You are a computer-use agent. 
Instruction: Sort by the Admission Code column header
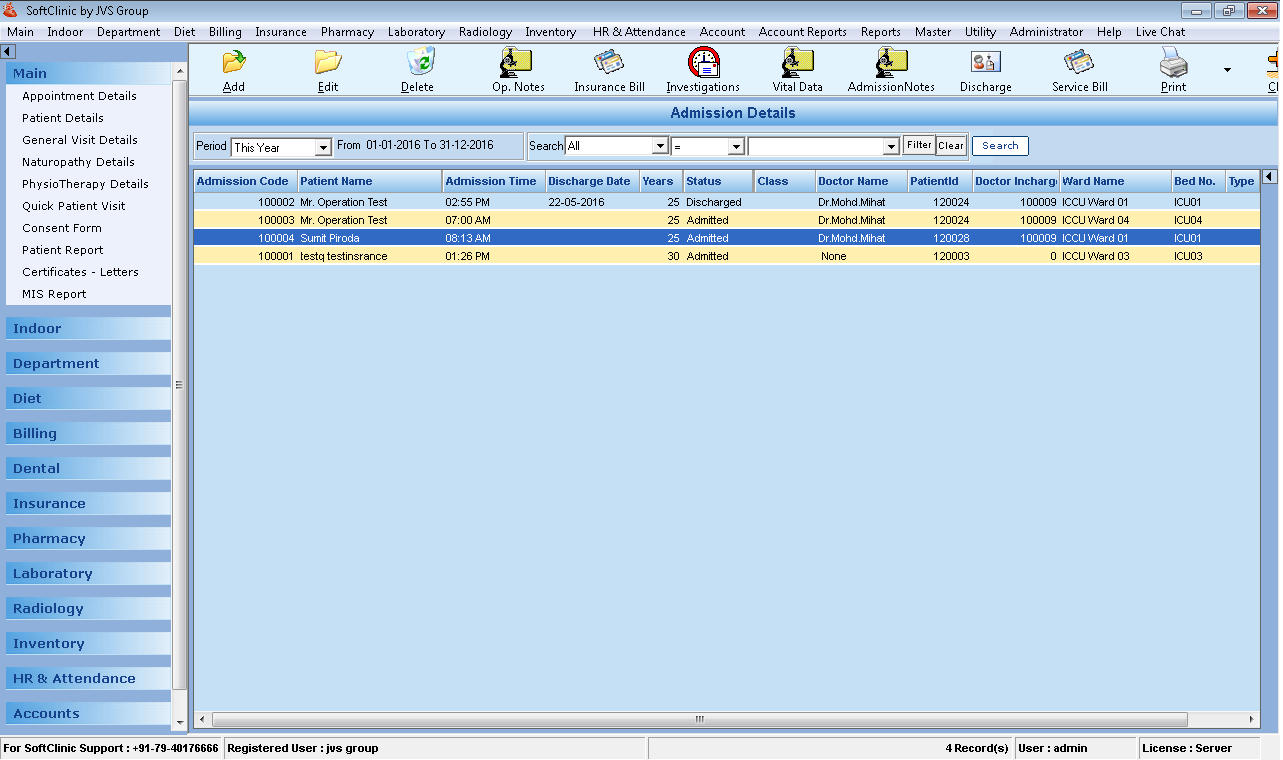[x=245, y=181]
